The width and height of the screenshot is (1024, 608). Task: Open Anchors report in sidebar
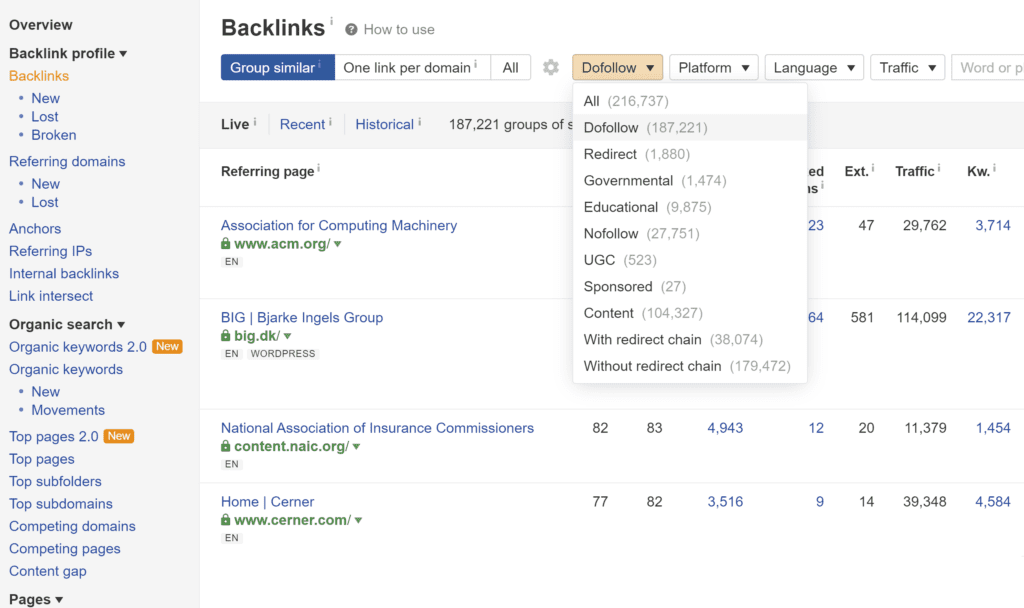pyautogui.click(x=35, y=229)
